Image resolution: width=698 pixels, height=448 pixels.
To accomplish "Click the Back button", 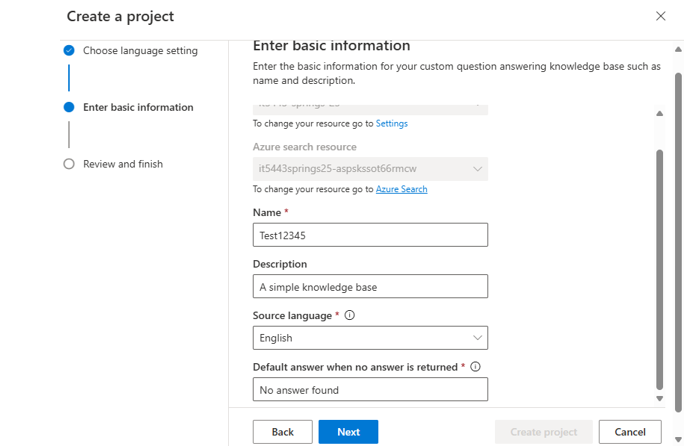I will point(282,432).
